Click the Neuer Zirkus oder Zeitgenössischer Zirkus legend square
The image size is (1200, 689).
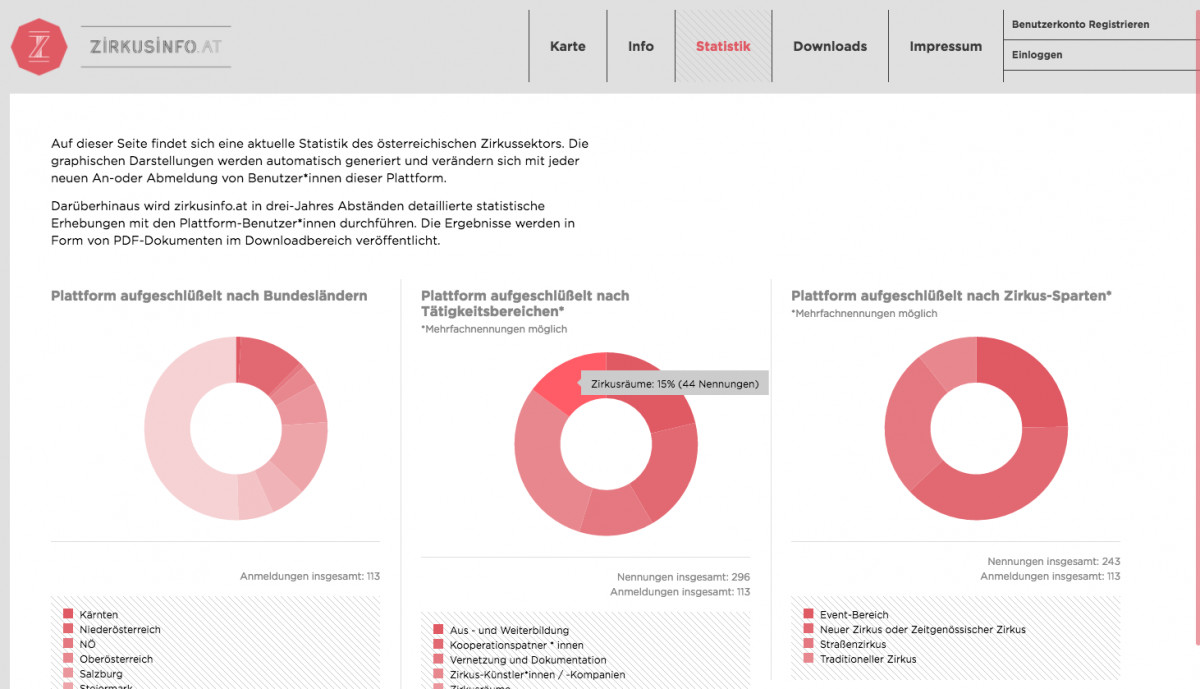[808, 629]
